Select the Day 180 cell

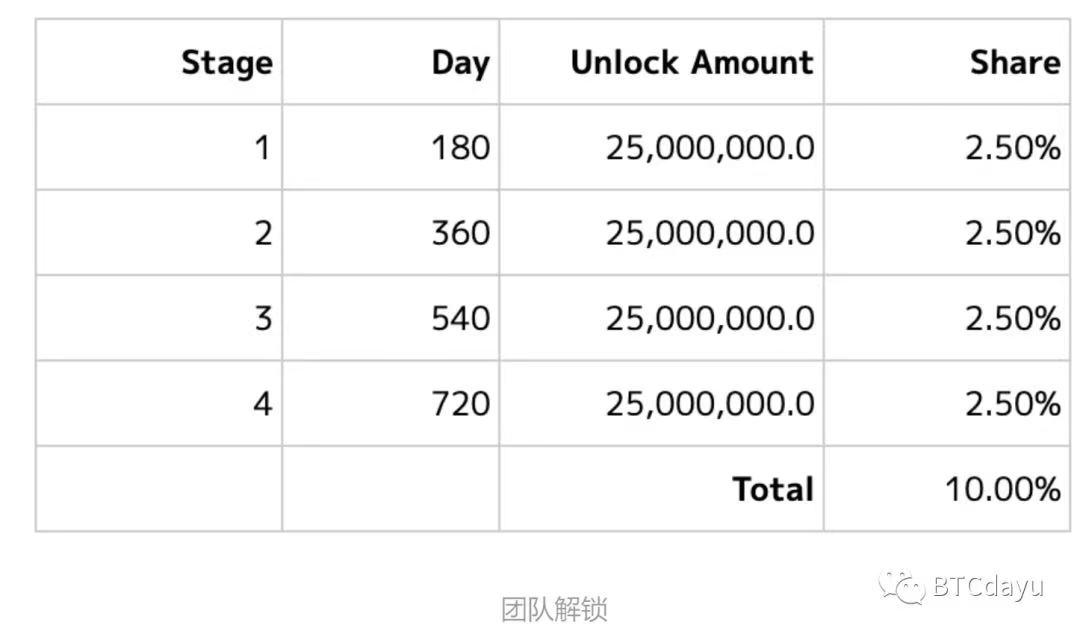click(460, 148)
